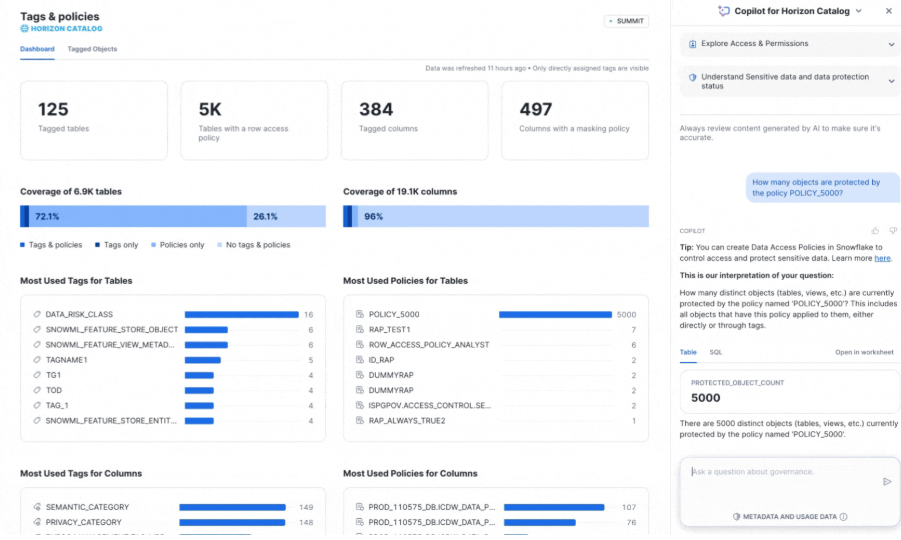Click tag icon next to PRIVACY_CATEGORY

pos(37,522)
